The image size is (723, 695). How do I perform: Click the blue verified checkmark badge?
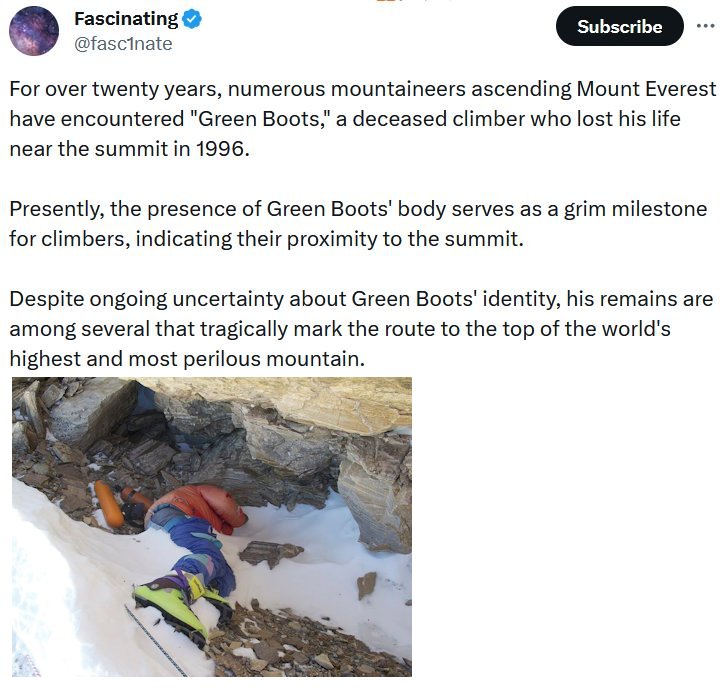(x=193, y=19)
